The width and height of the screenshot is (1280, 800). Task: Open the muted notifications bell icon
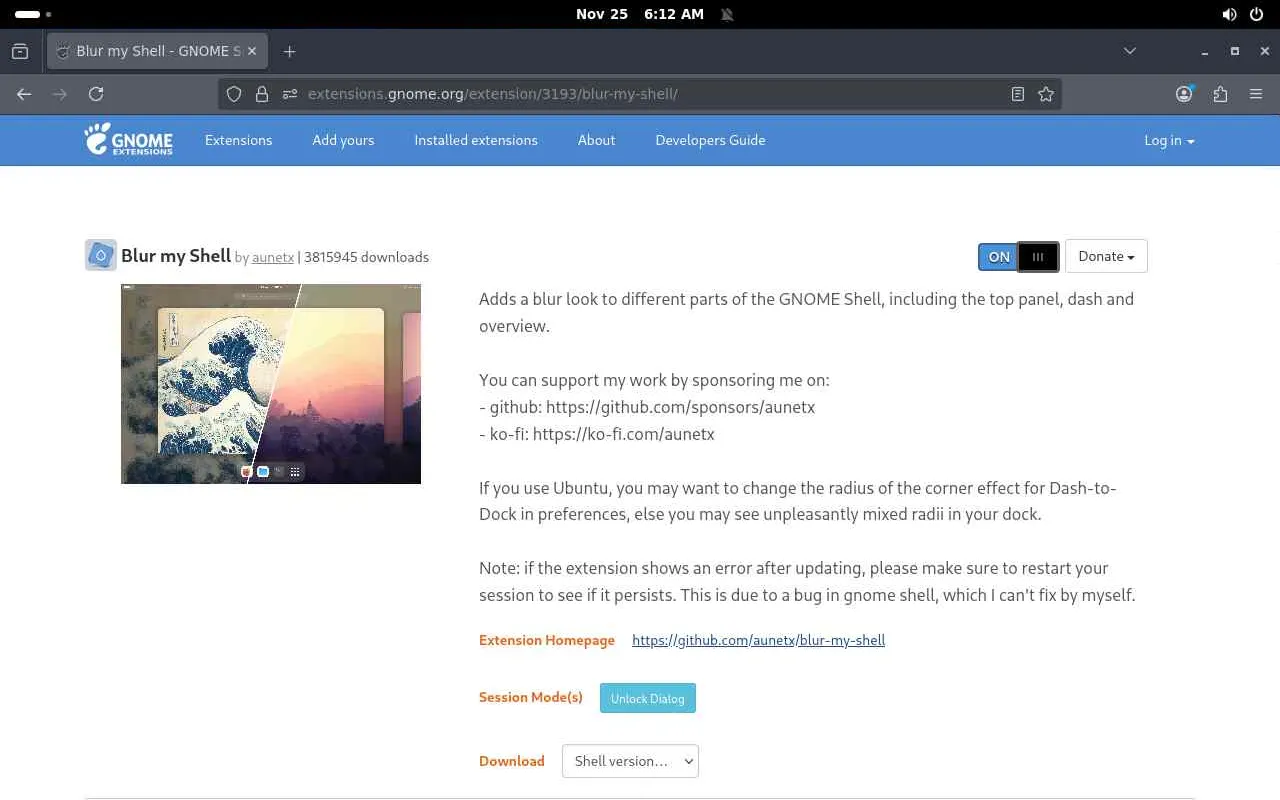coord(727,14)
